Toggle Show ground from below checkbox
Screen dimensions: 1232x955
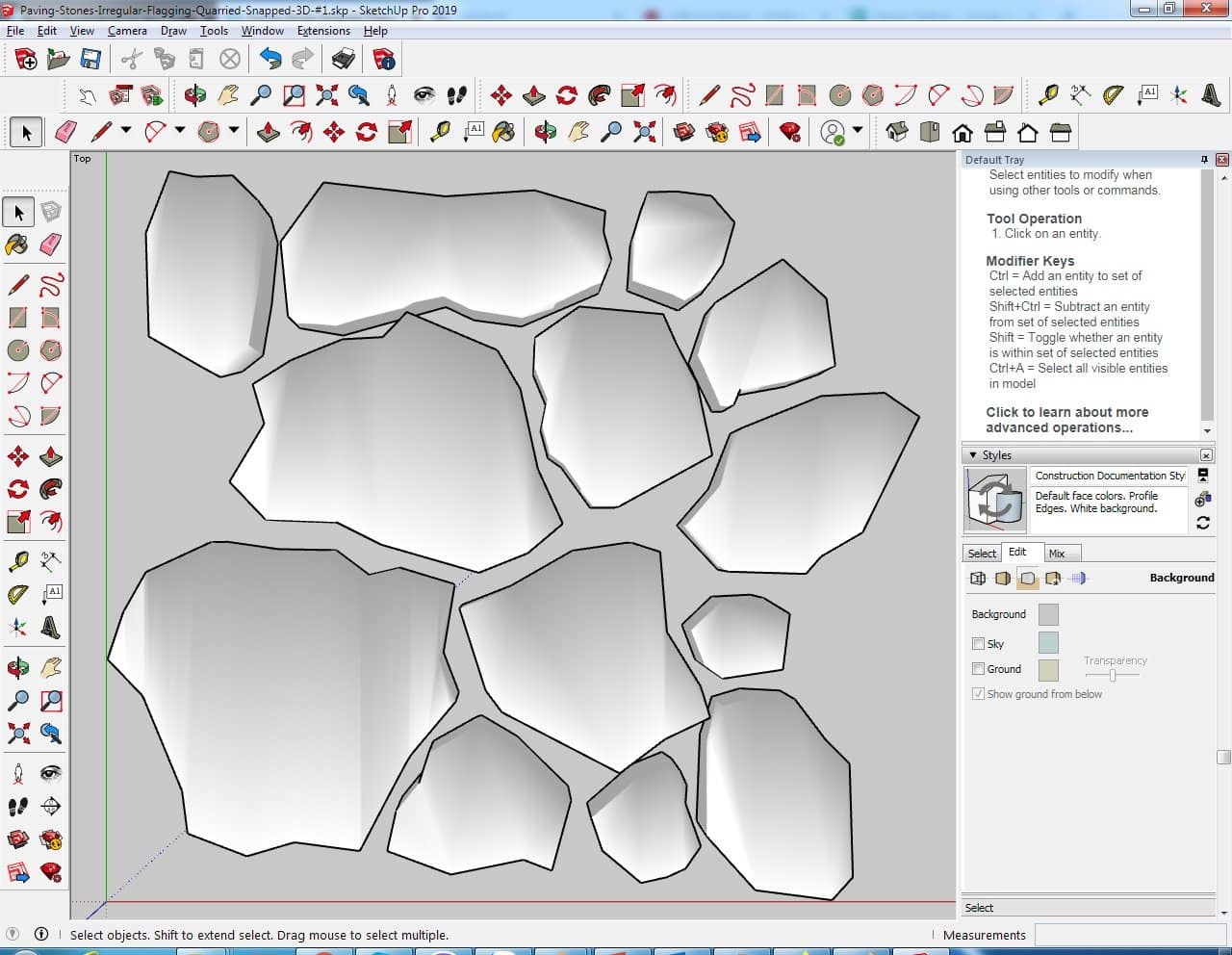coord(978,694)
